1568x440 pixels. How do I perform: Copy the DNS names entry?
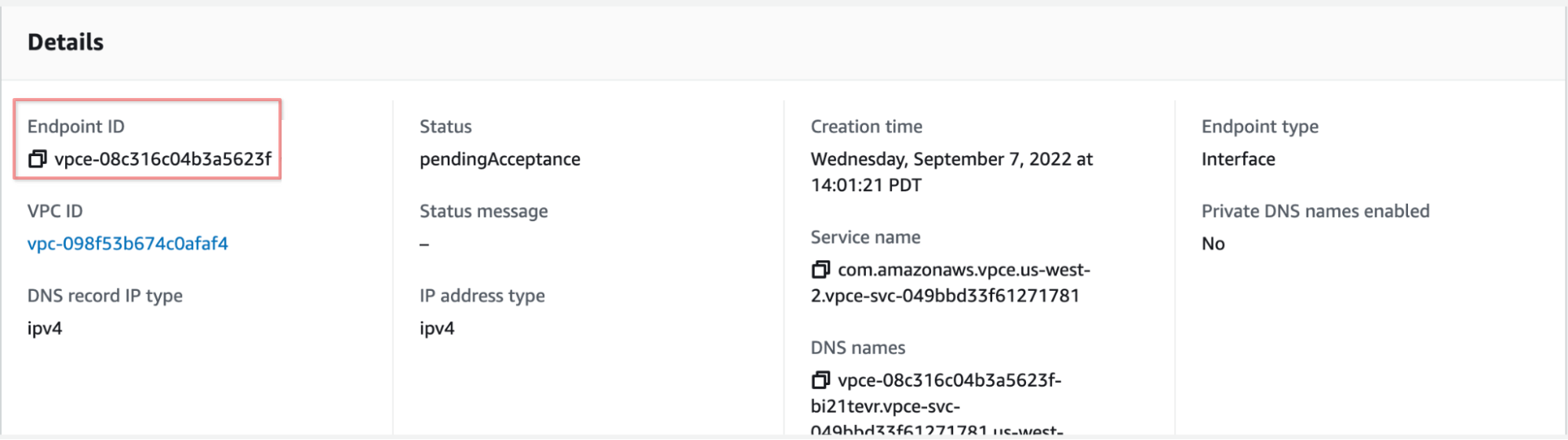[x=820, y=380]
